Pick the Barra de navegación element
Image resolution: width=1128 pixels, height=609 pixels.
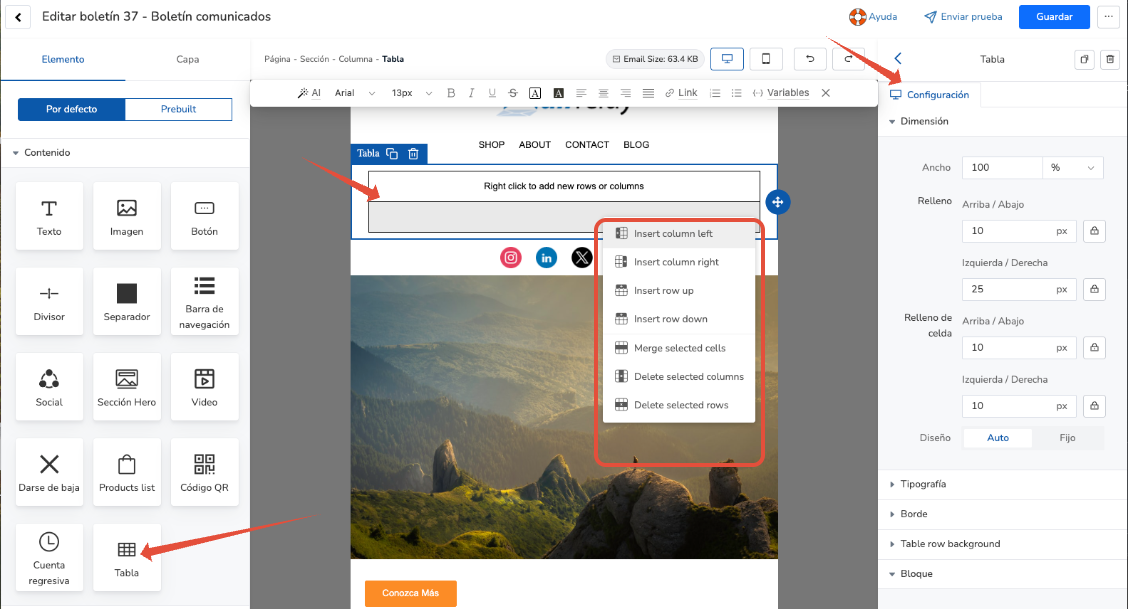(x=204, y=302)
